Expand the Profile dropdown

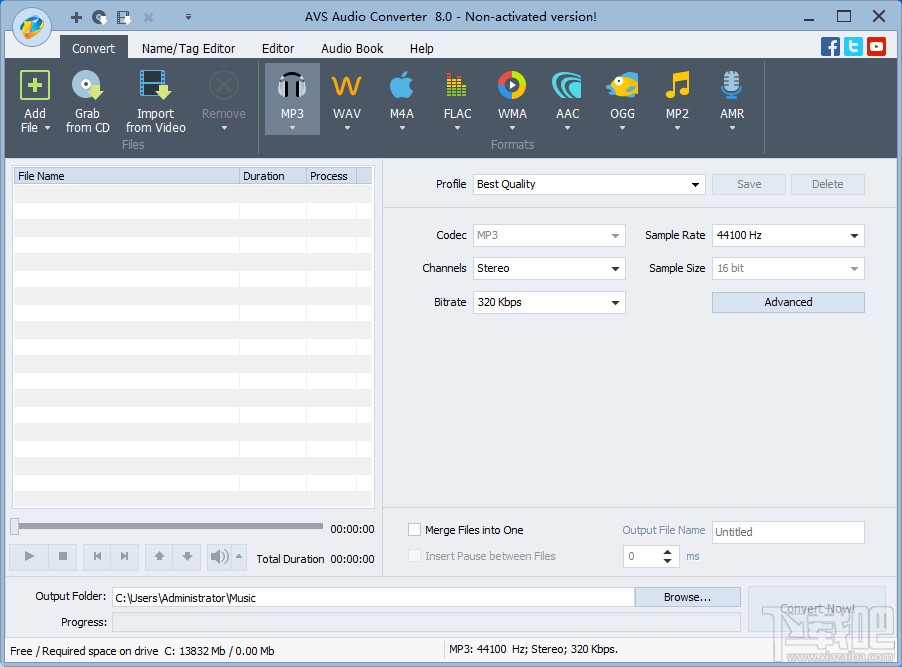click(x=589, y=184)
